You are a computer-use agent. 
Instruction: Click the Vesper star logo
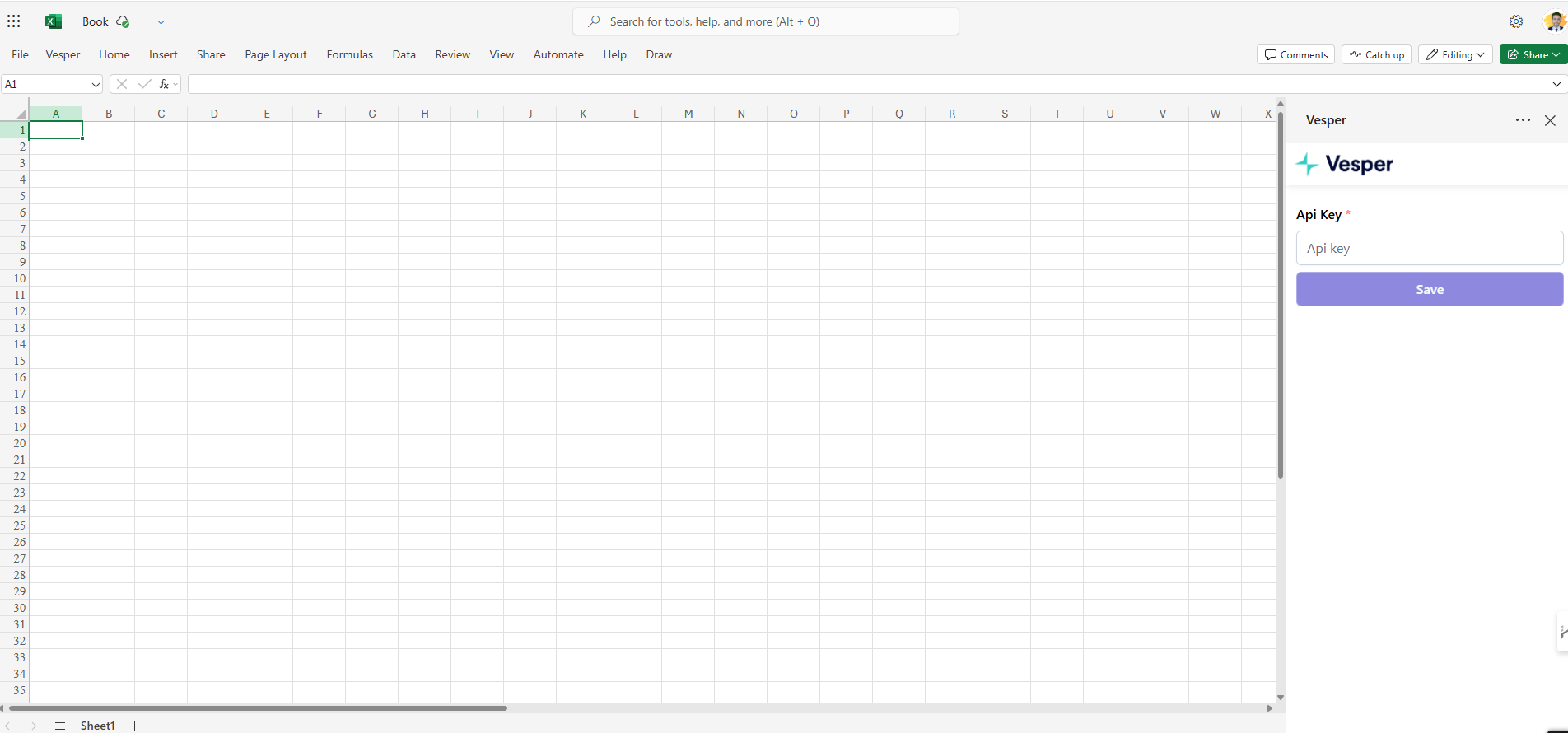point(1307,164)
